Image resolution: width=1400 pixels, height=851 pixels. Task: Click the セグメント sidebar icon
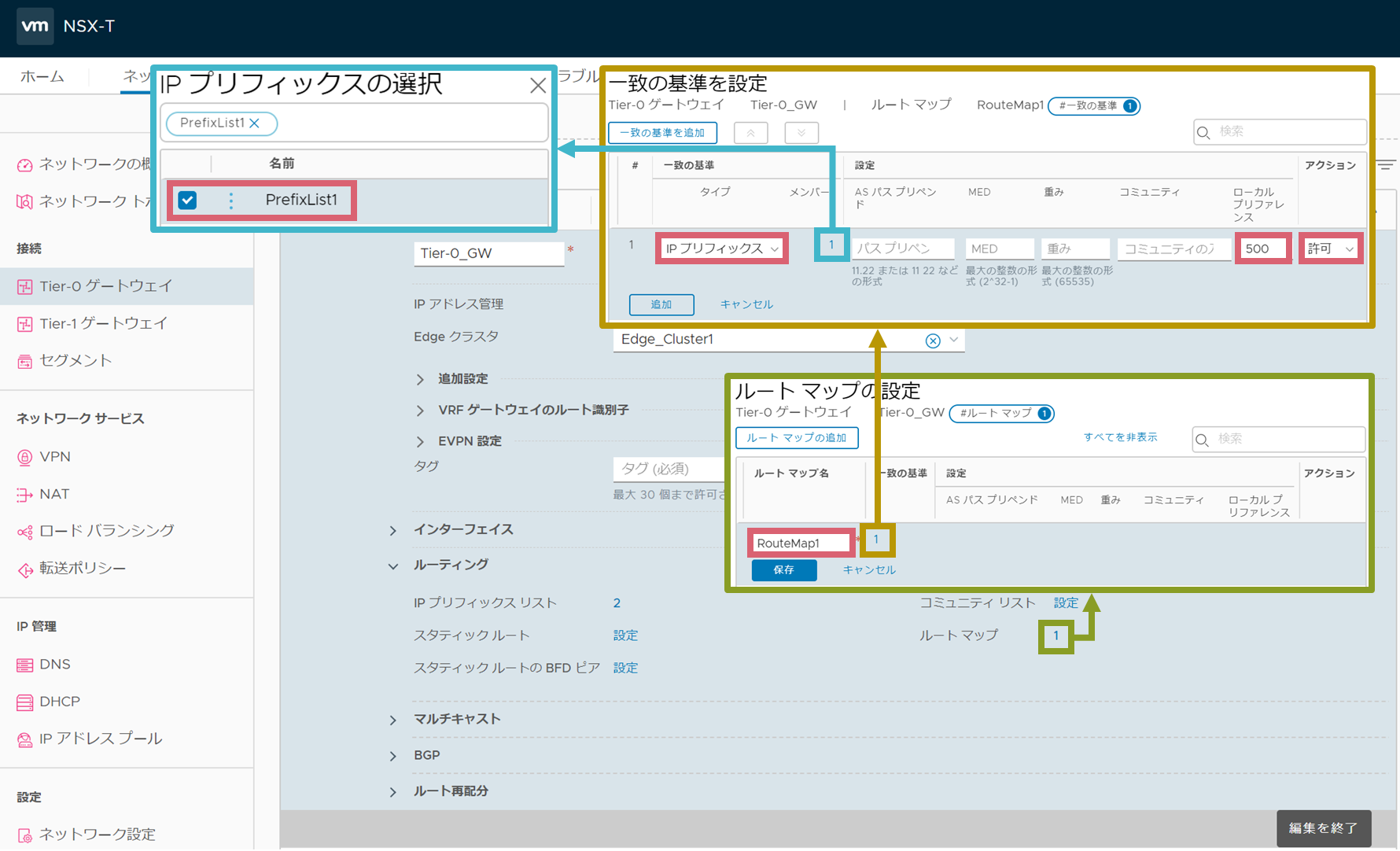click(25, 361)
